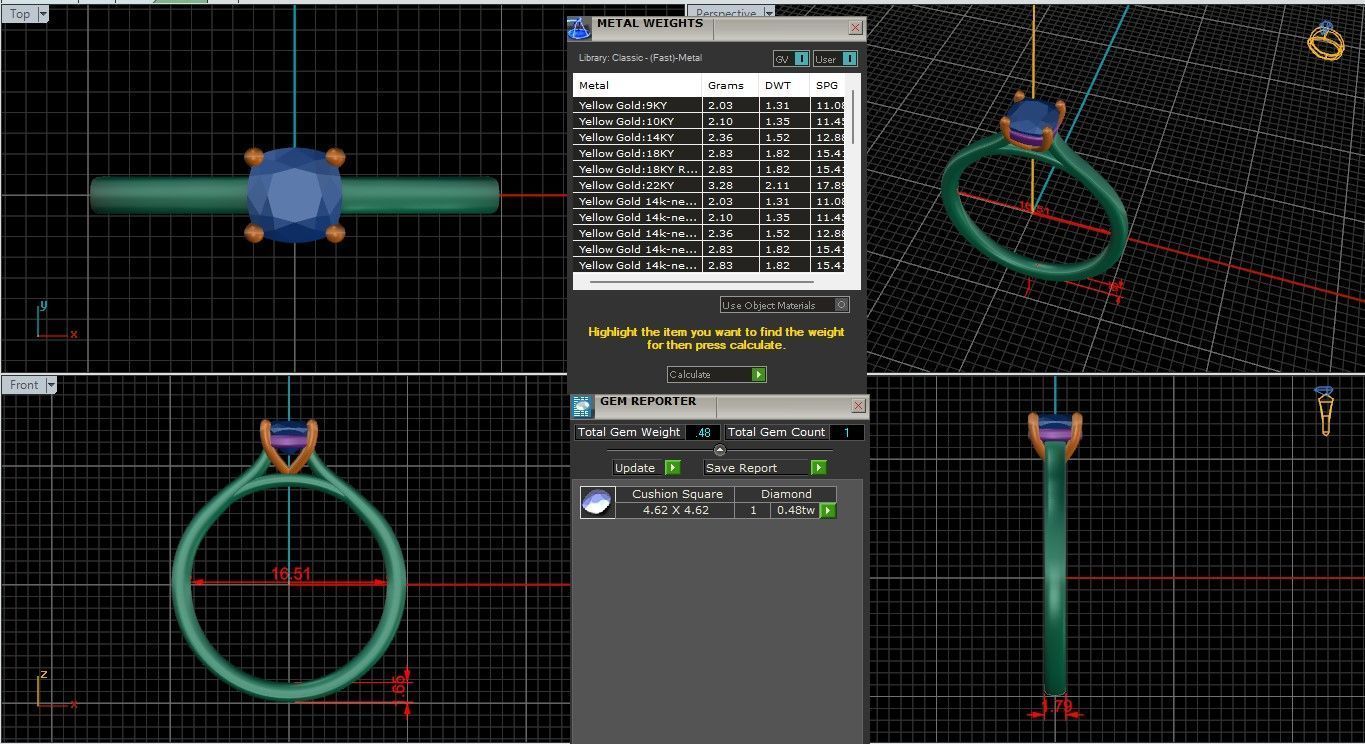Click green arrow beside Save Report
Viewport: 1365px width, 744px height.
(819, 467)
